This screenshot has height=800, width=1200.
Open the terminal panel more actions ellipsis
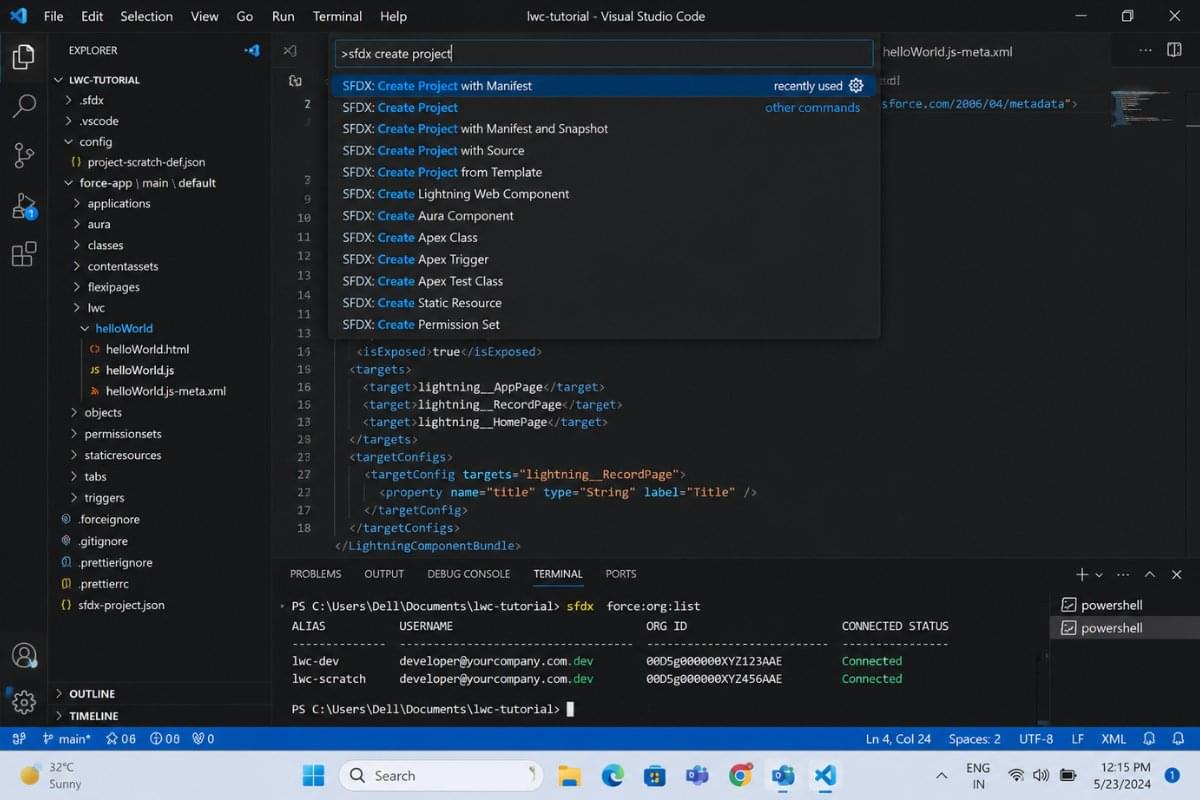[x=1123, y=574]
